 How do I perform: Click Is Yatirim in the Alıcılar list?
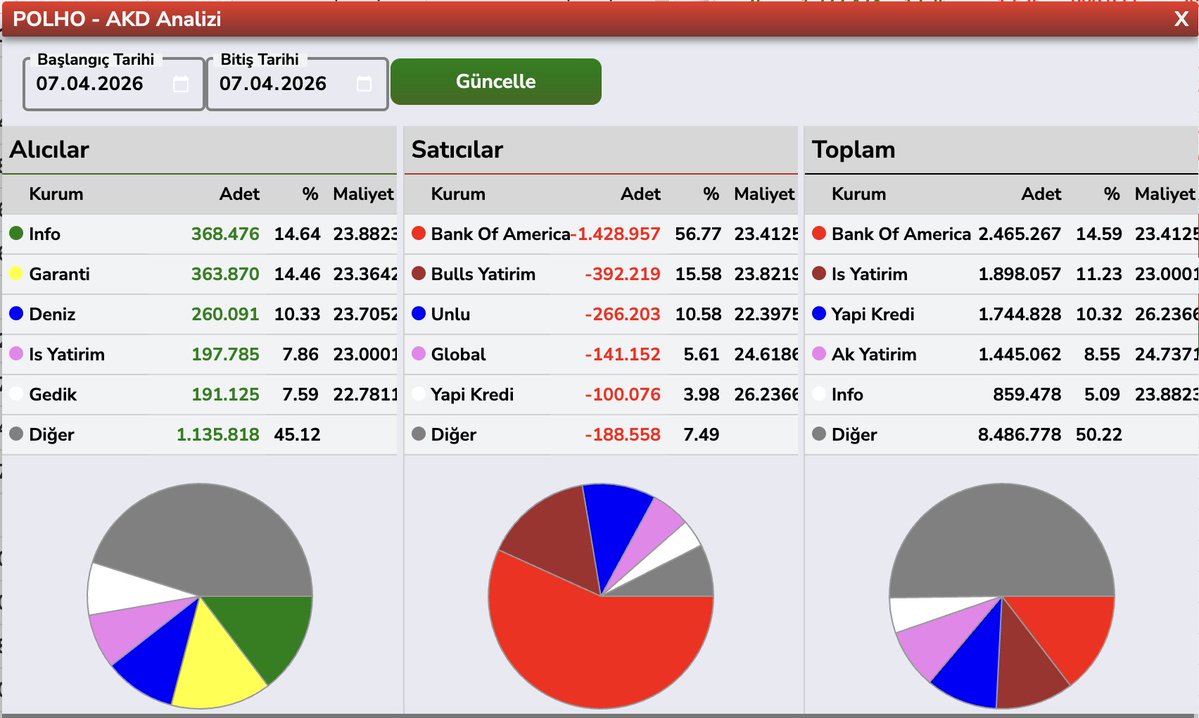pos(67,355)
